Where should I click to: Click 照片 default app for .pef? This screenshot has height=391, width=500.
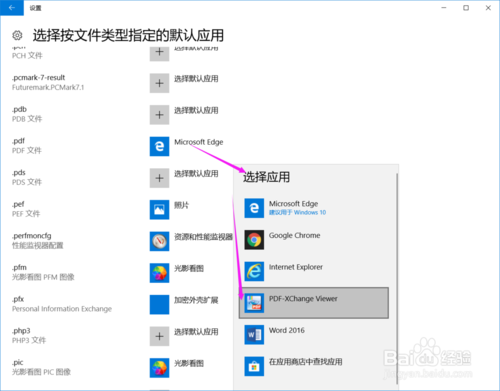(x=181, y=205)
